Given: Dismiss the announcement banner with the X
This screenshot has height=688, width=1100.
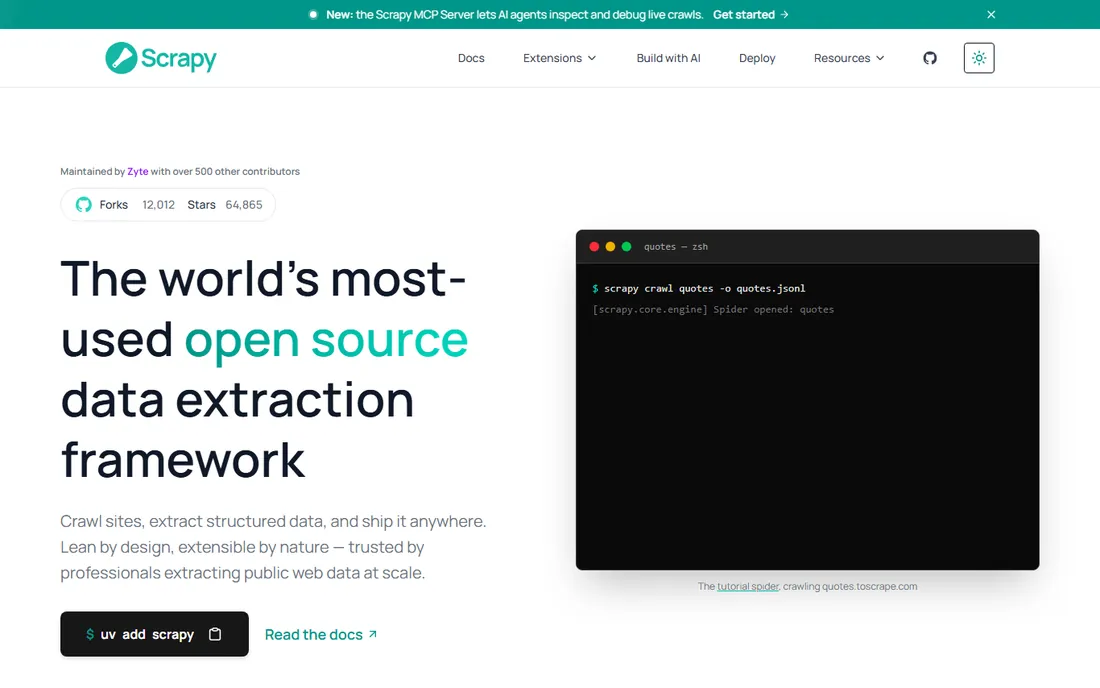Looking at the screenshot, I should (x=991, y=15).
